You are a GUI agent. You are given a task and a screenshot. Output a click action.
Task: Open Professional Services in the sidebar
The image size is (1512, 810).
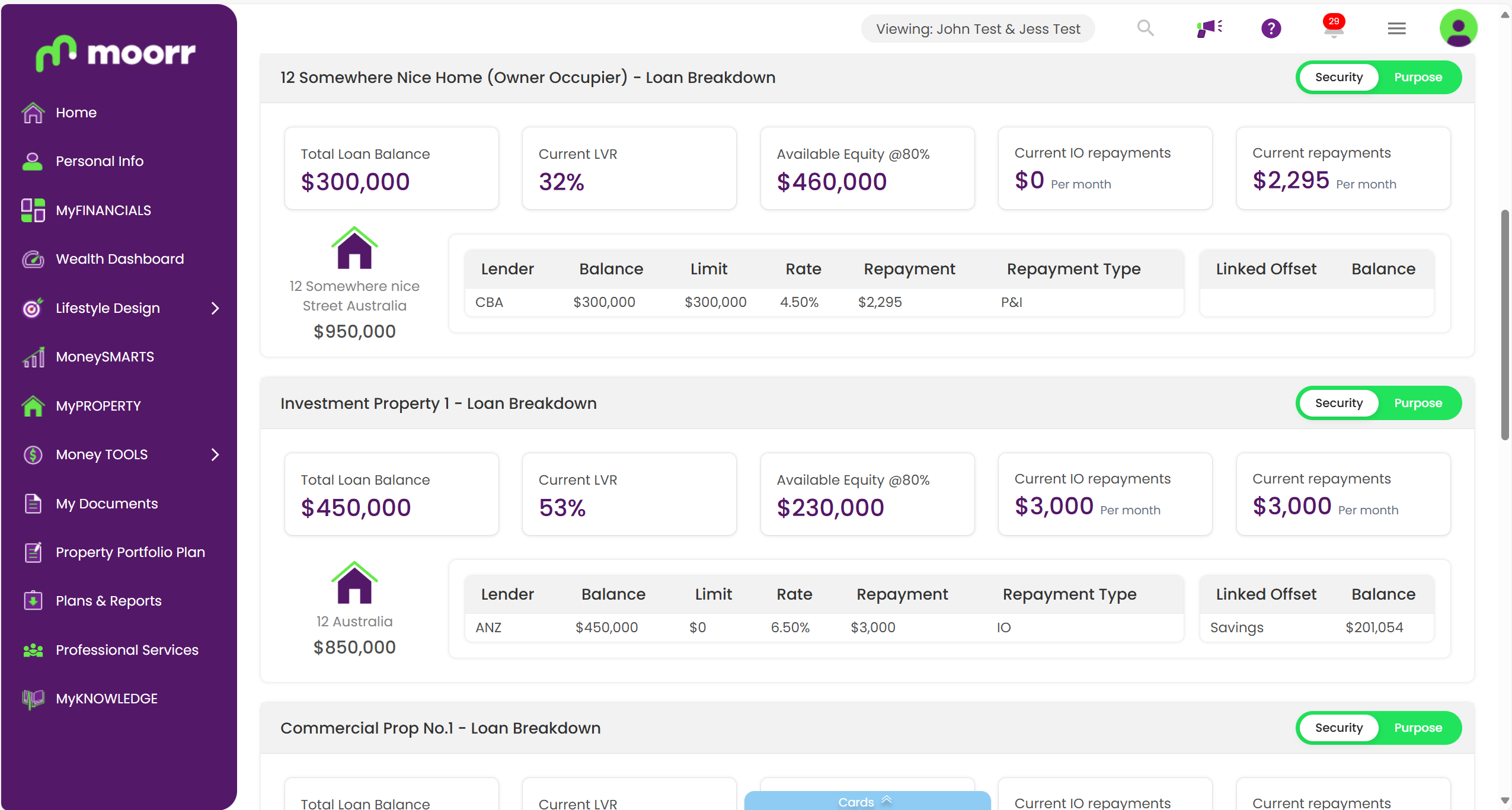[127, 650]
